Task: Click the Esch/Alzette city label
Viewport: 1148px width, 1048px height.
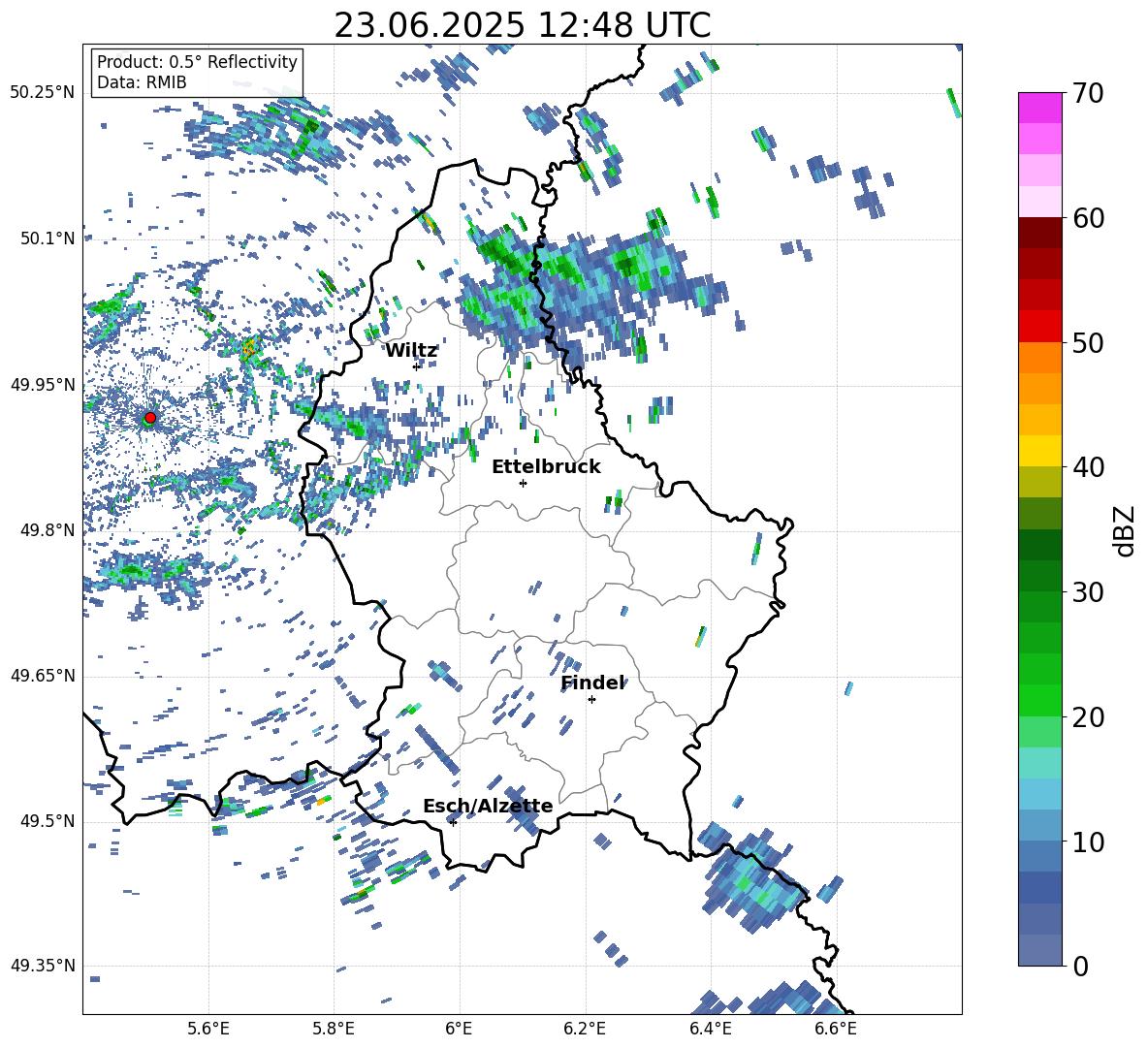Action: pyautogui.click(x=488, y=806)
